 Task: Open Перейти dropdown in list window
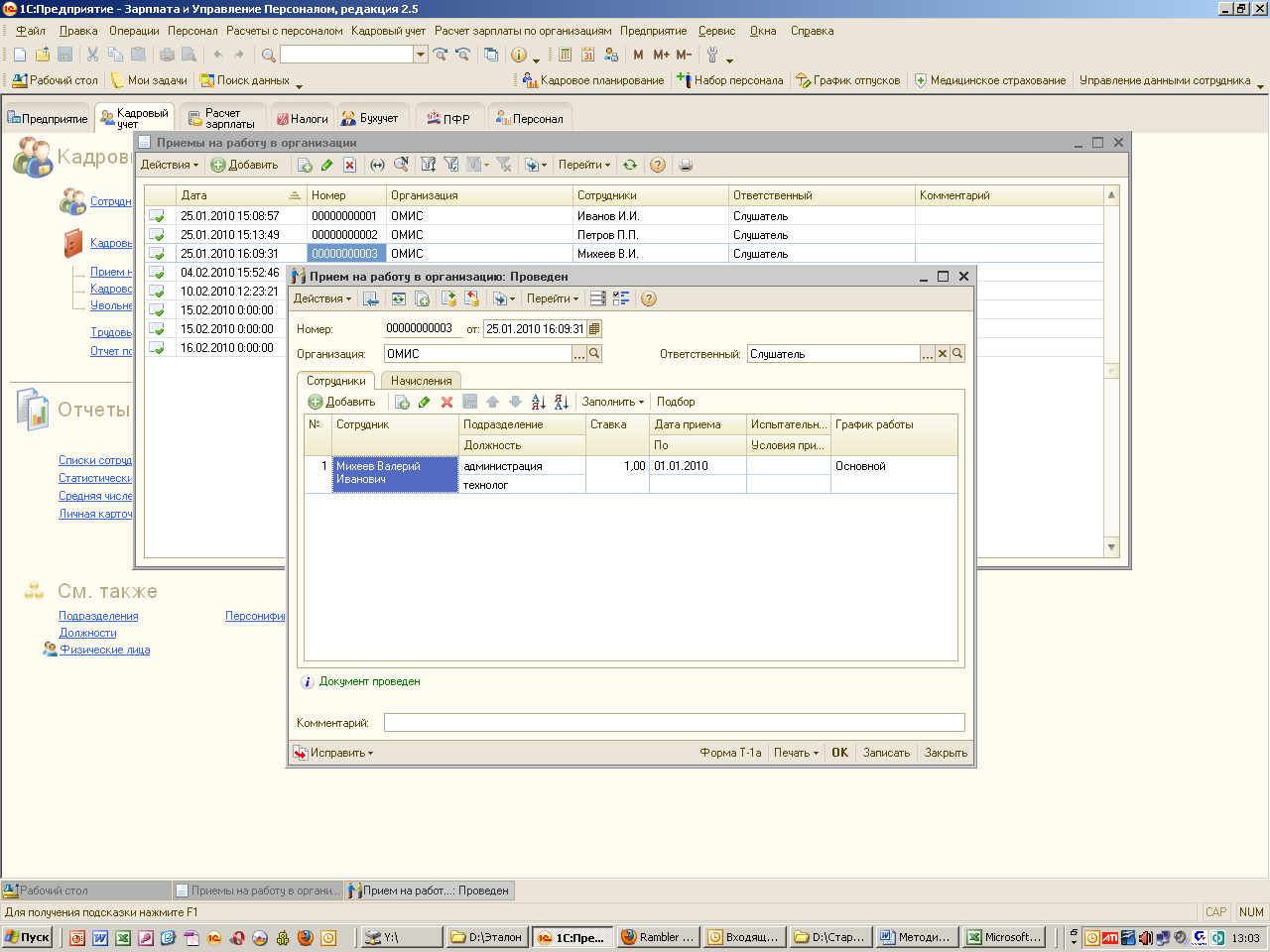coord(584,165)
